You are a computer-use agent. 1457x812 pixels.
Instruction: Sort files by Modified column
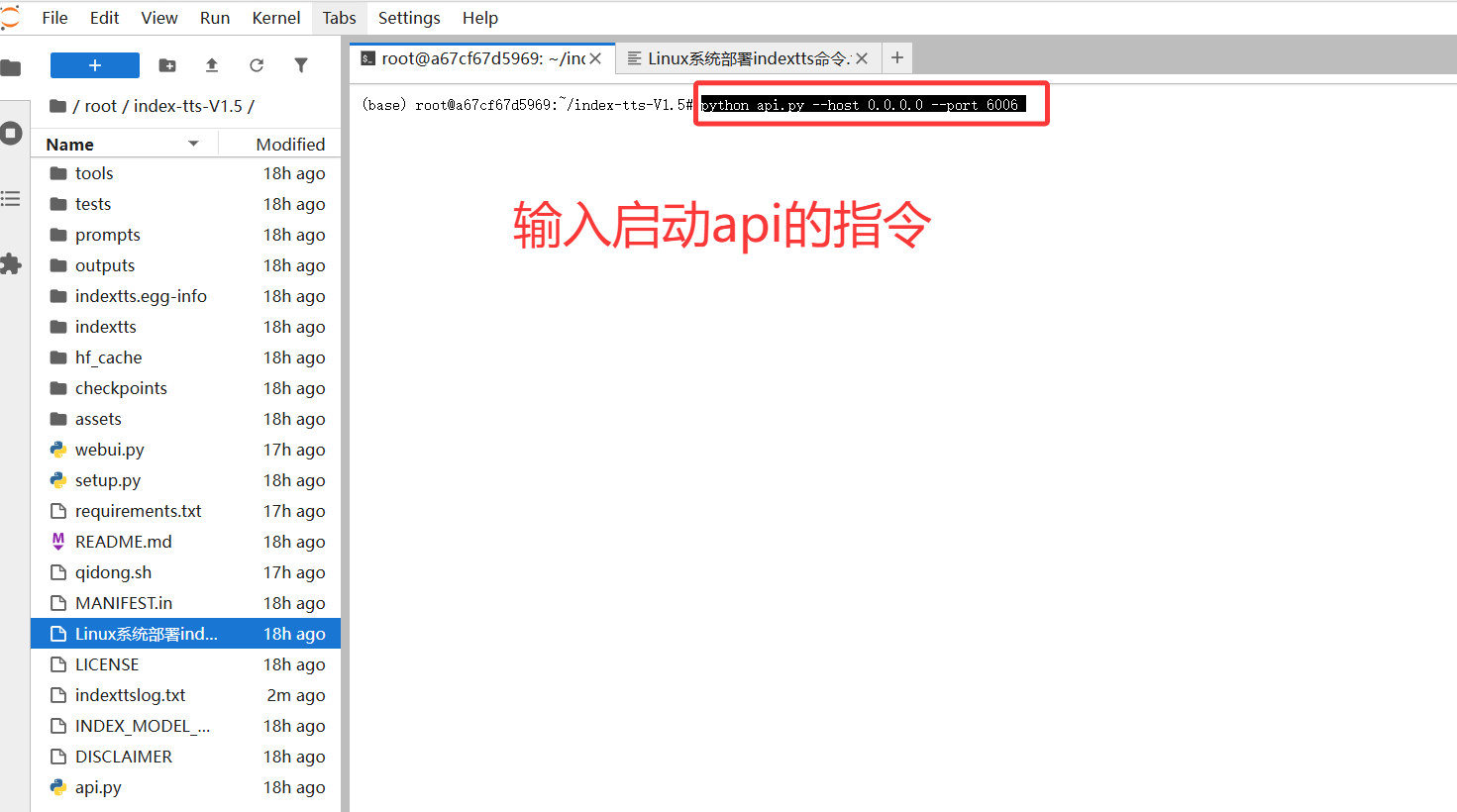[x=289, y=145]
